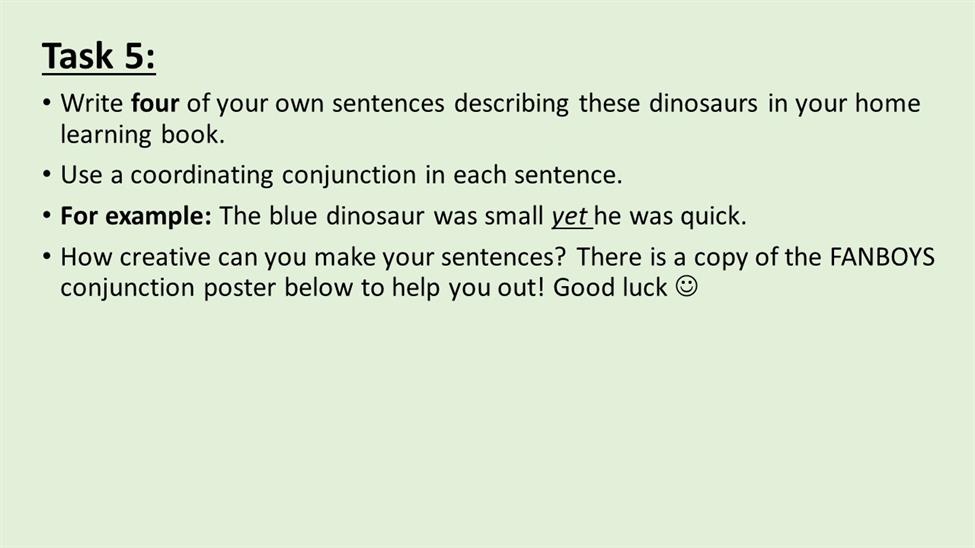Click the word FANBOYS
Image resolution: width=975 pixels, height=548 pixels.
(882, 257)
